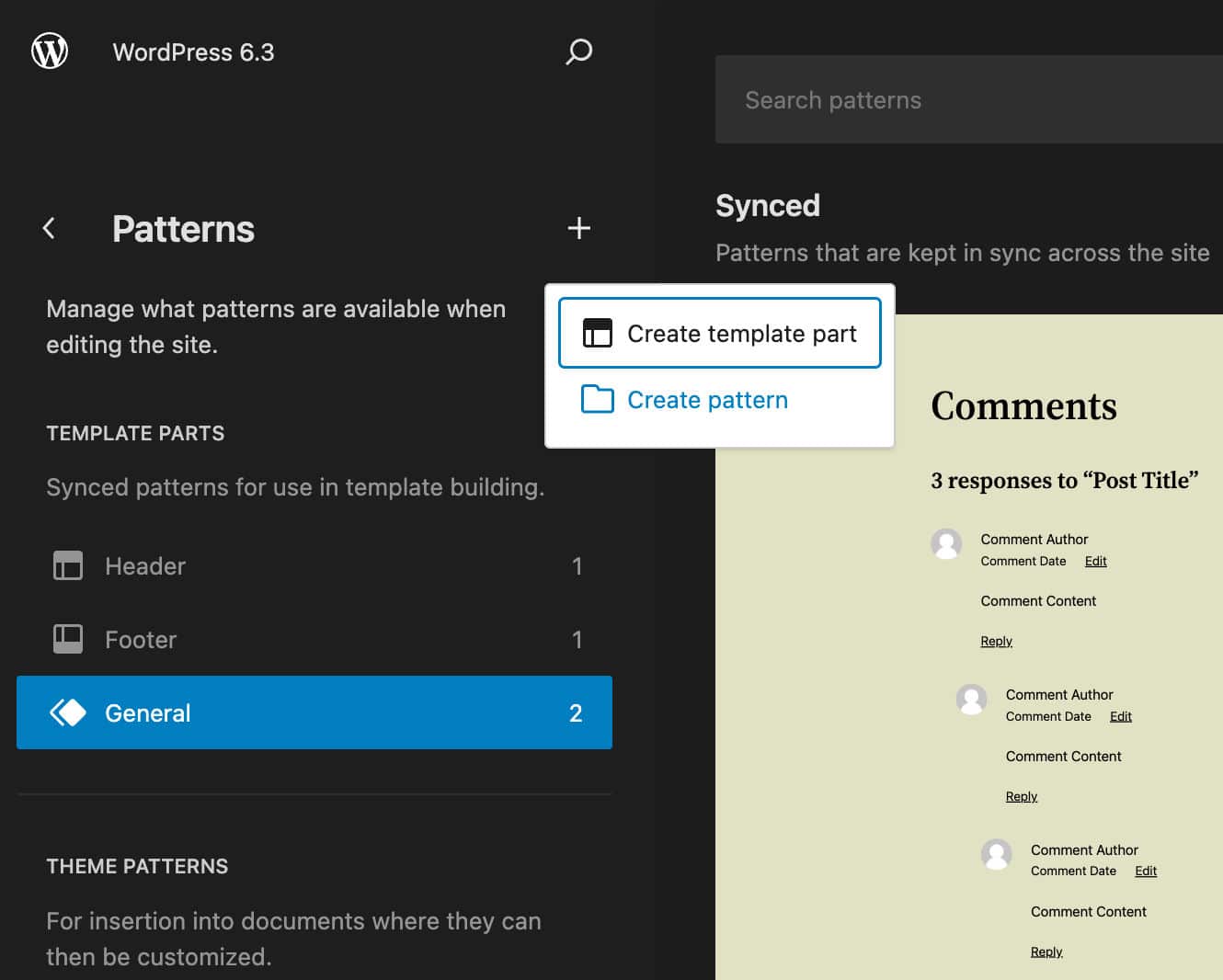Viewport: 1223px width, 980px height.
Task: Select the highlighted General category
Action: click(x=147, y=712)
